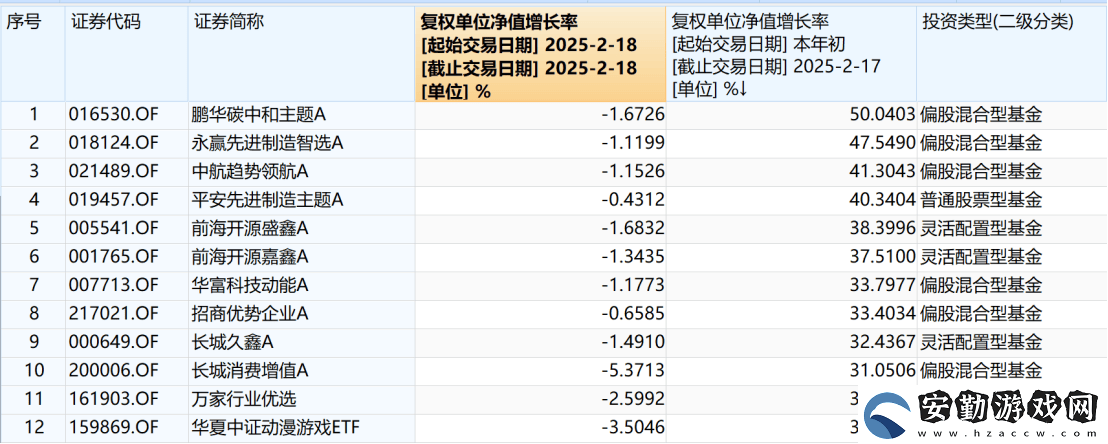Click the year-to-date value 47.5490
1108x444 pixels.
(x=885, y=144)
